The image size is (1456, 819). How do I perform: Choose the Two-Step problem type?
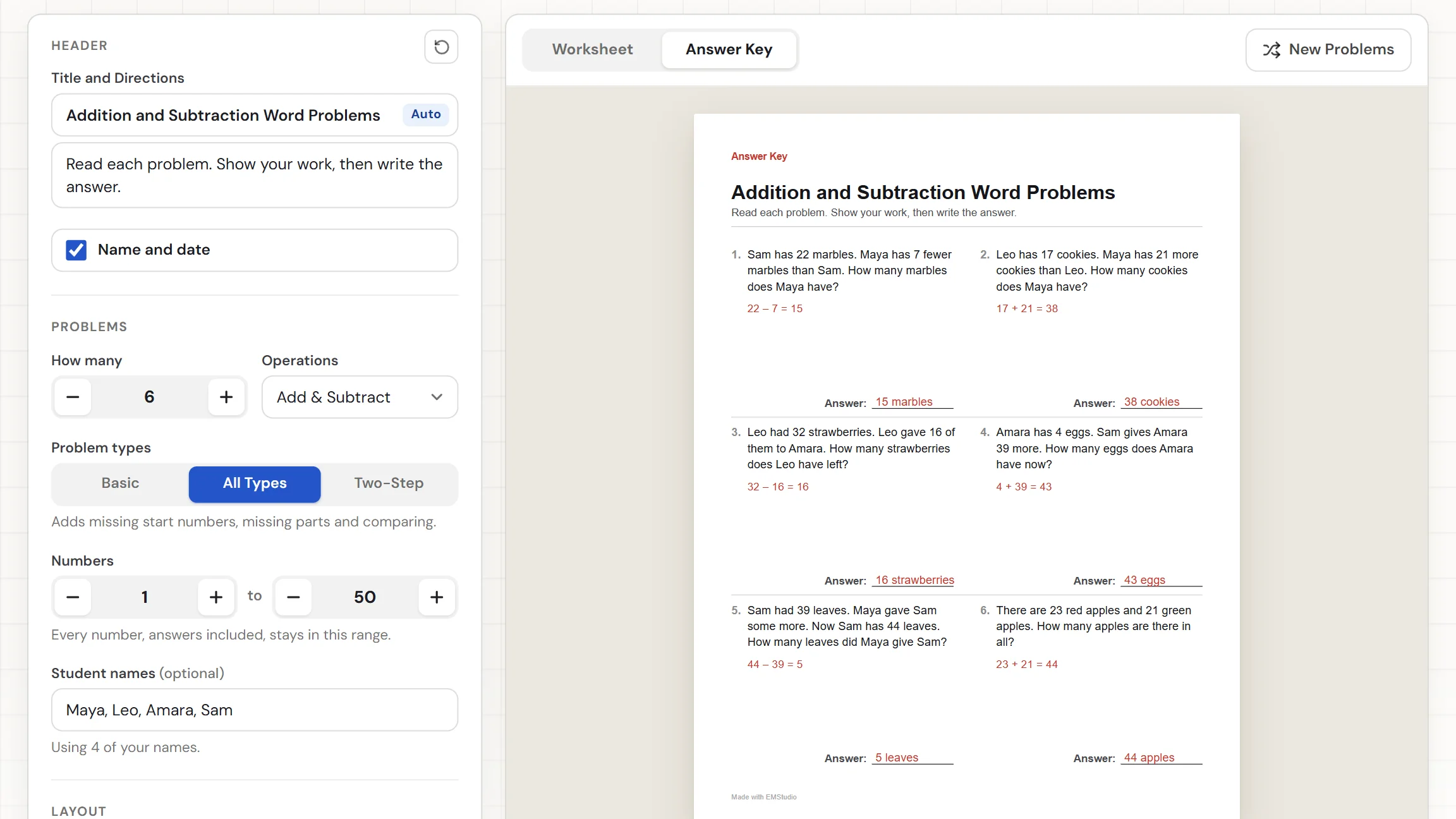(389, 483)
